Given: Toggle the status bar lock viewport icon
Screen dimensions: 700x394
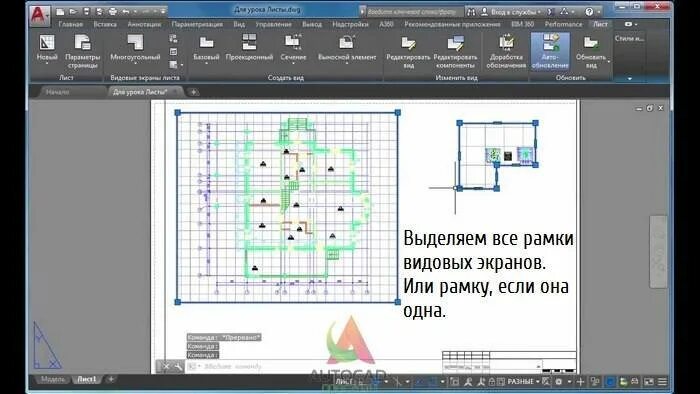Looking at the screenshot, I should point(491,382).
